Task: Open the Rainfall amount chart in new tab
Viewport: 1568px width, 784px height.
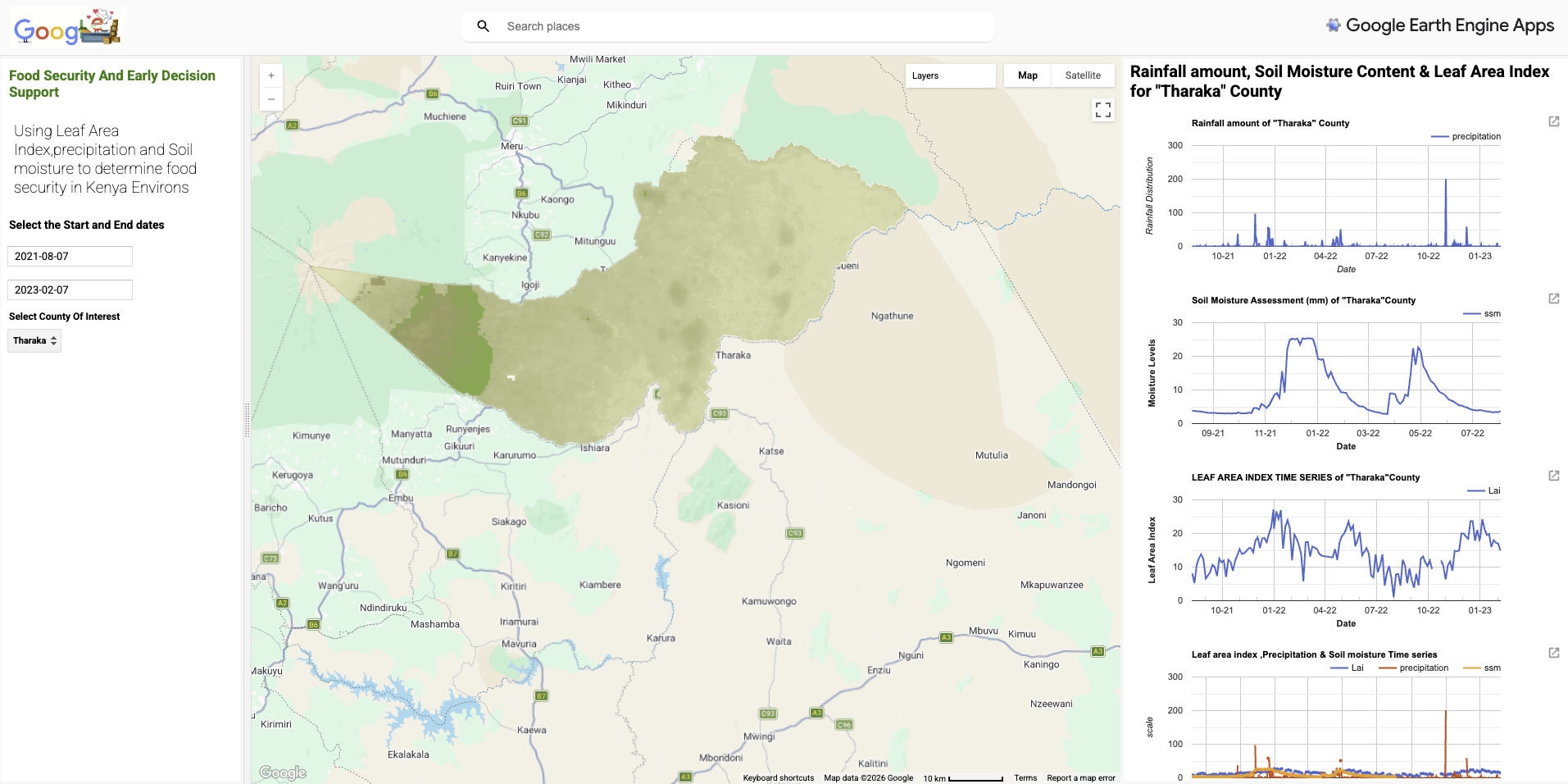Action: coord(1553,121)
